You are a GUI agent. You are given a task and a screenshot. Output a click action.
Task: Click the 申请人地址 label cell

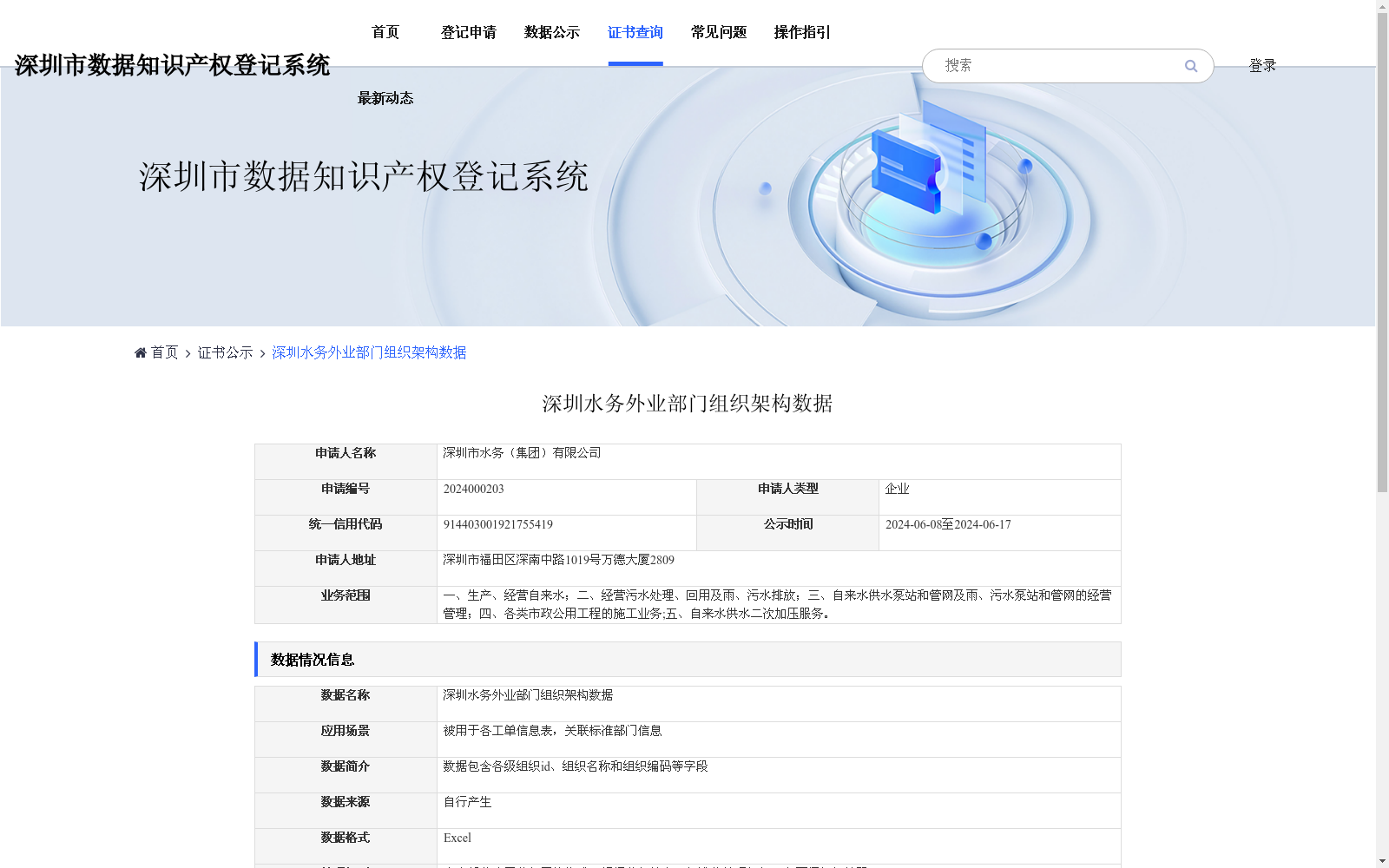point(346,569)
